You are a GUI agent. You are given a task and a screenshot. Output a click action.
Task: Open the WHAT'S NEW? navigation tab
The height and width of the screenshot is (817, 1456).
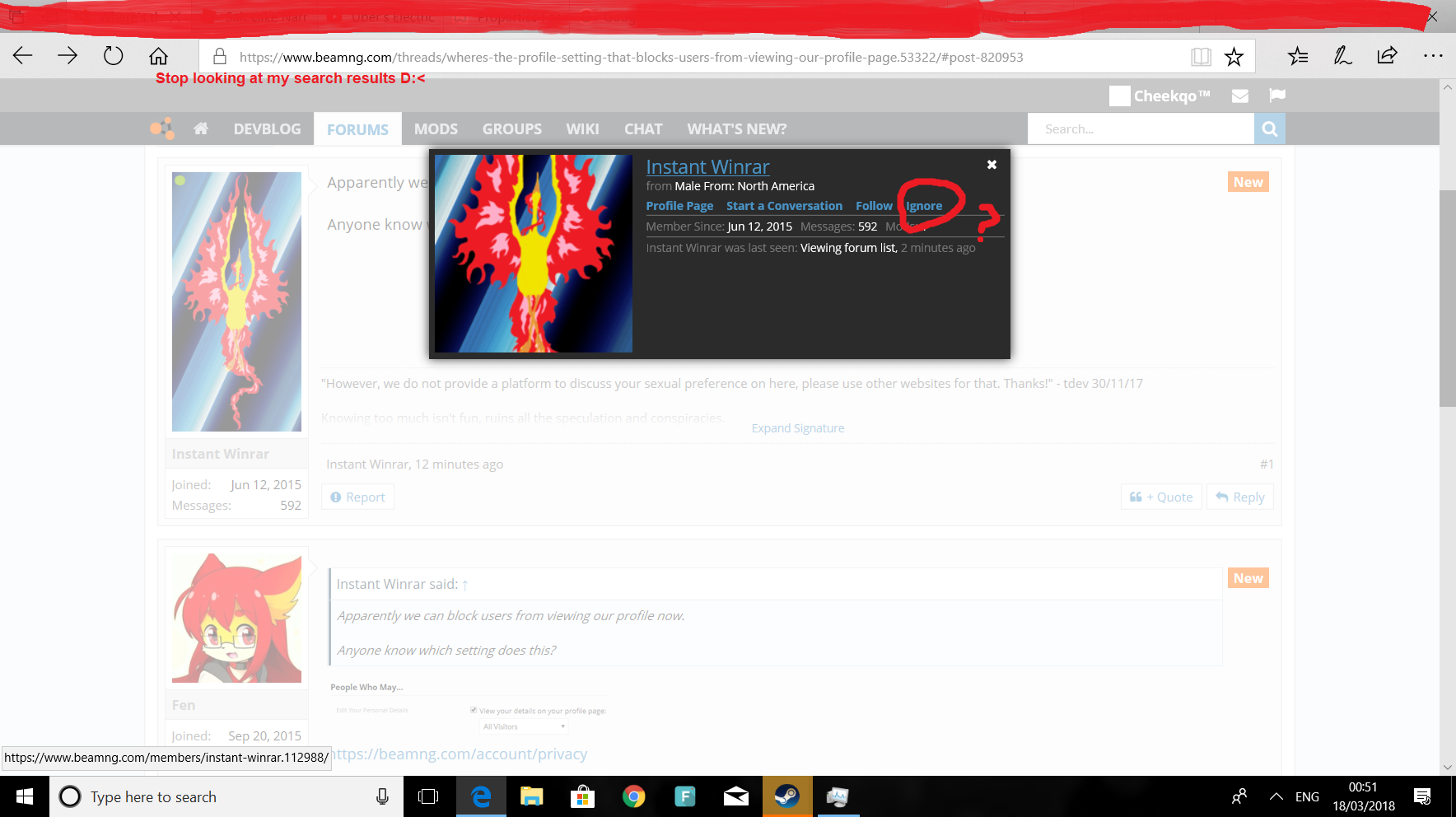pyautogui.click(x=737, y=128)
